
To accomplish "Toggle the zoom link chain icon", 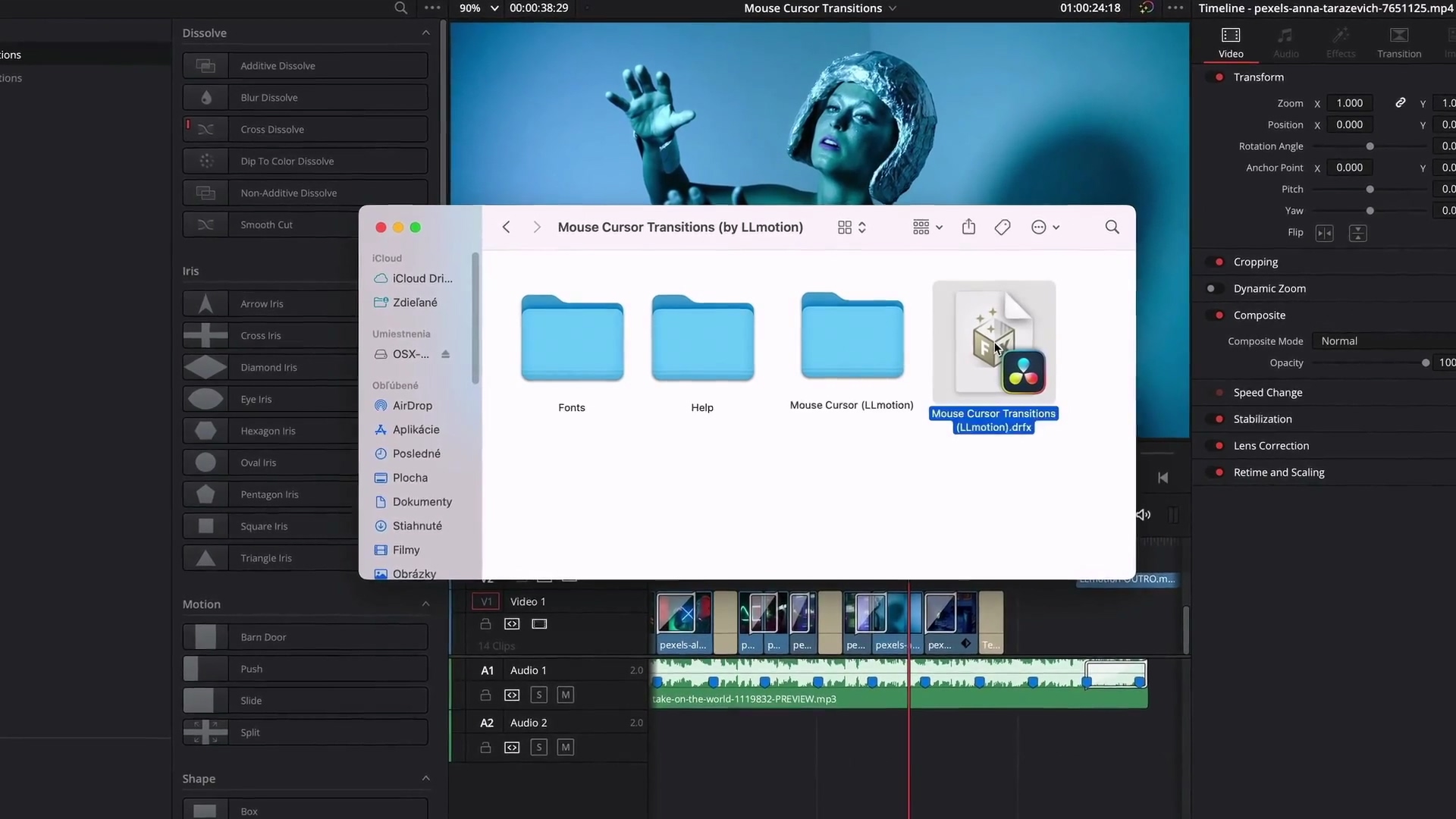I will pyautogui.click(x=1401, y=102).
